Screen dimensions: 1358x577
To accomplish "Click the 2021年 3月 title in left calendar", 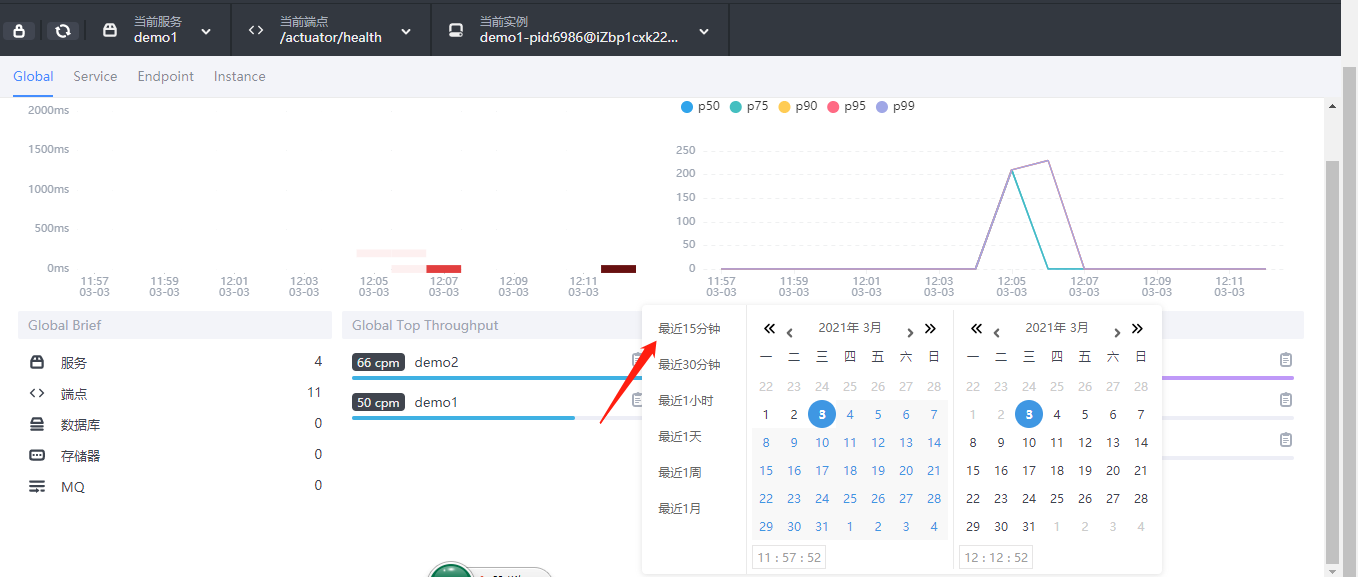I will [850, 328].
